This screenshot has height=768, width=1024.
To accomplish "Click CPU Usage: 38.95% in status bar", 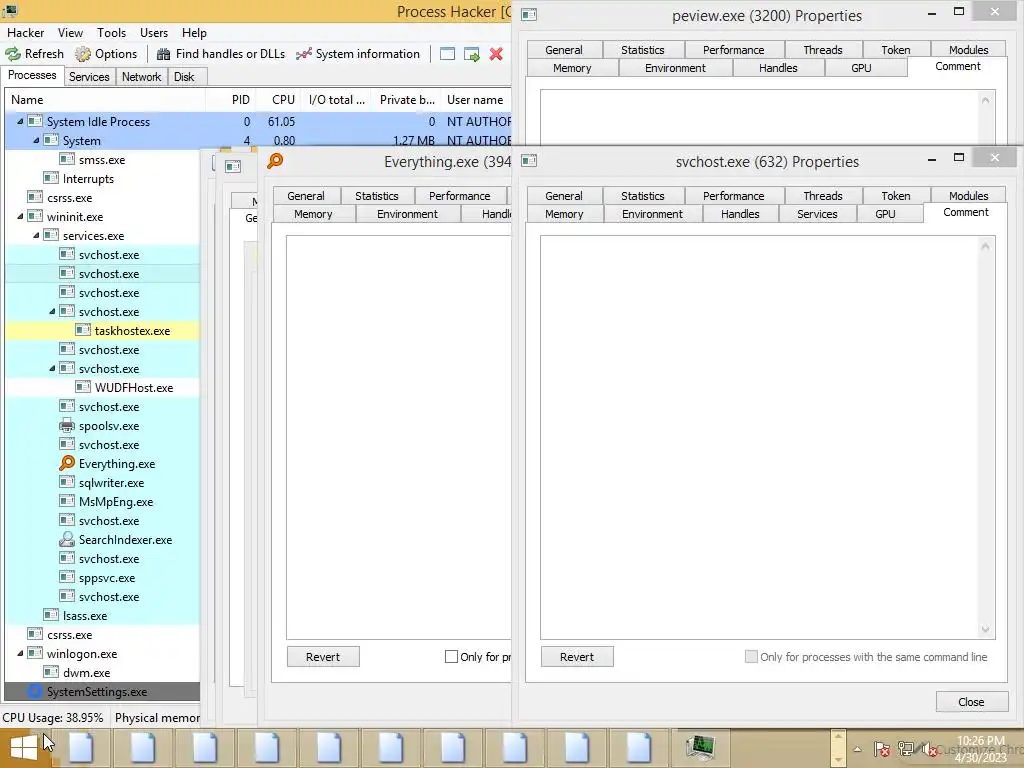I will coord(53,718).
